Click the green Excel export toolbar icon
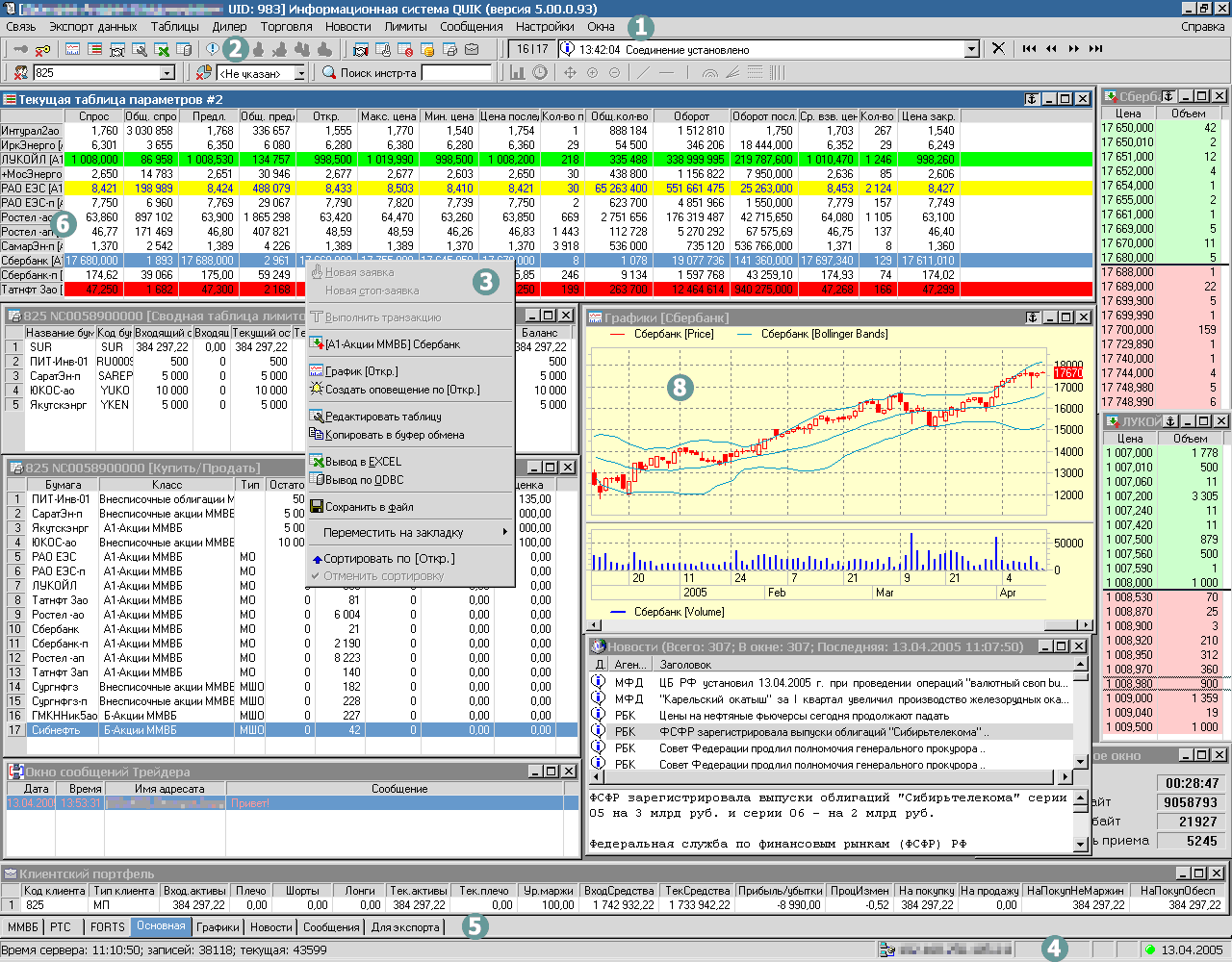 tap(163, 49)
